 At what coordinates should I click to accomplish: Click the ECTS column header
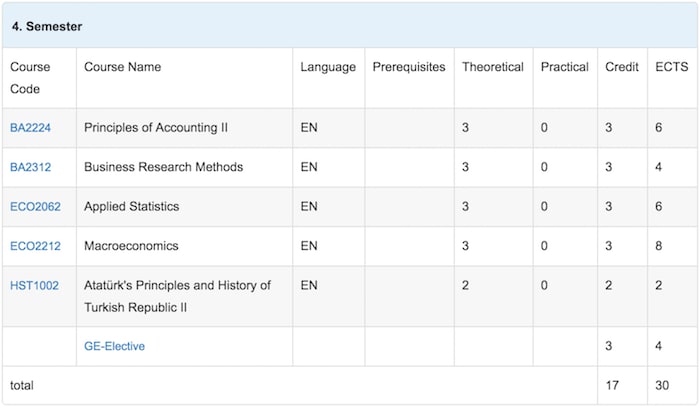tap(670, 67)
